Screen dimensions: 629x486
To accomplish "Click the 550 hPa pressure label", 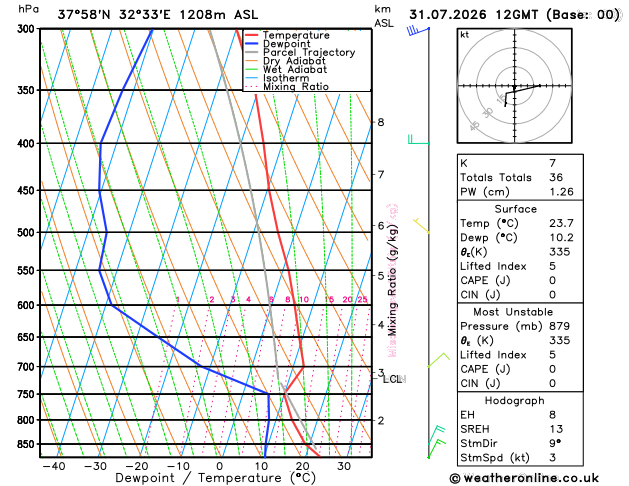I will point(28,270).
